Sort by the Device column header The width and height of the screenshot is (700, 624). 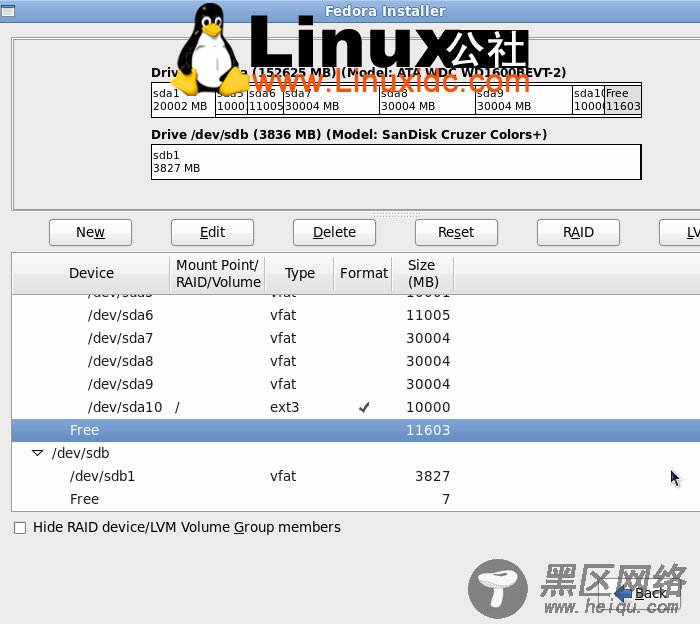pos(91,273)
